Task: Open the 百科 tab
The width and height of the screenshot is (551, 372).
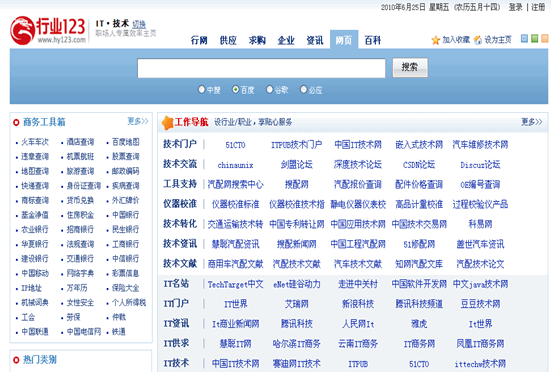Action: 373,40
